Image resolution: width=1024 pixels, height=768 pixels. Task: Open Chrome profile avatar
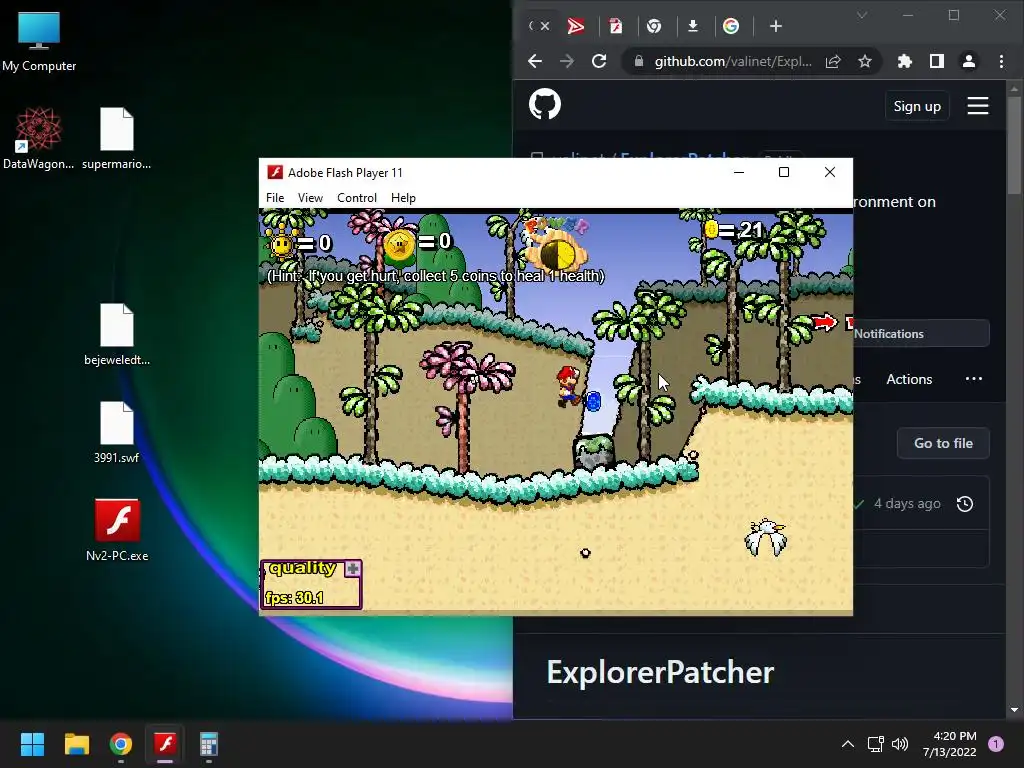[x=969, y=61]
